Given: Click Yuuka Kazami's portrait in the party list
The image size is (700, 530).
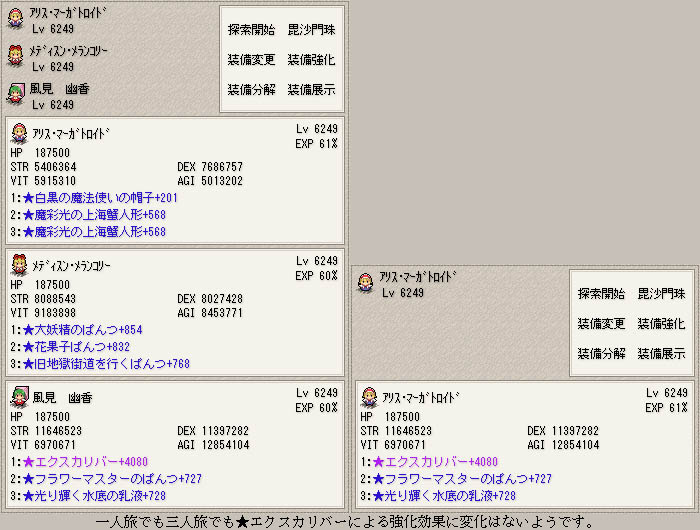Looking at the screenshot, I should pos(15,92).
